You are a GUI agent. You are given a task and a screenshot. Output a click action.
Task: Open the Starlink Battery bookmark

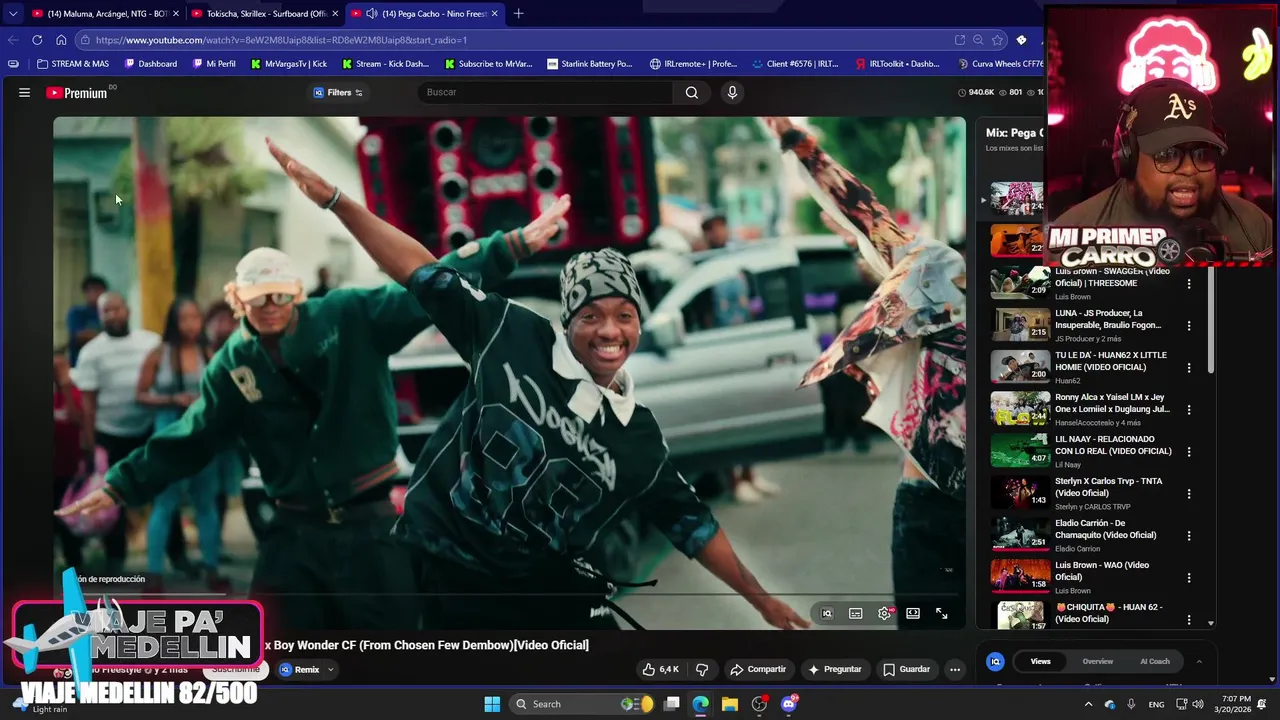pyautogui.click(x=590, y=64)
